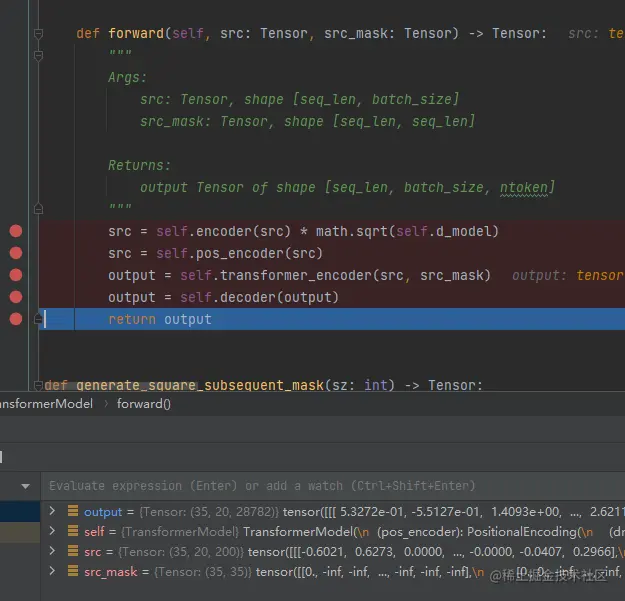Collapse the forward method fold marker
This screenshot has width=625, height=601.
coord(38,34)
